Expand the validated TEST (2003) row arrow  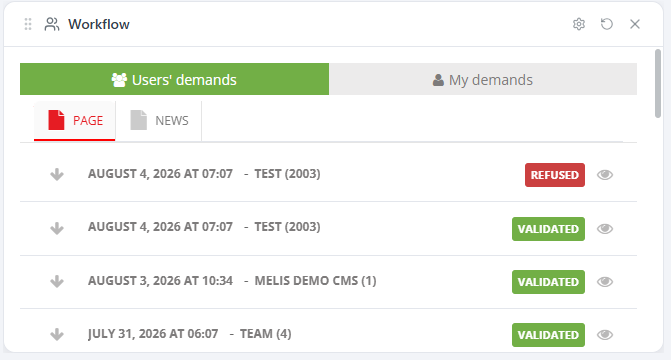(57, 229)
